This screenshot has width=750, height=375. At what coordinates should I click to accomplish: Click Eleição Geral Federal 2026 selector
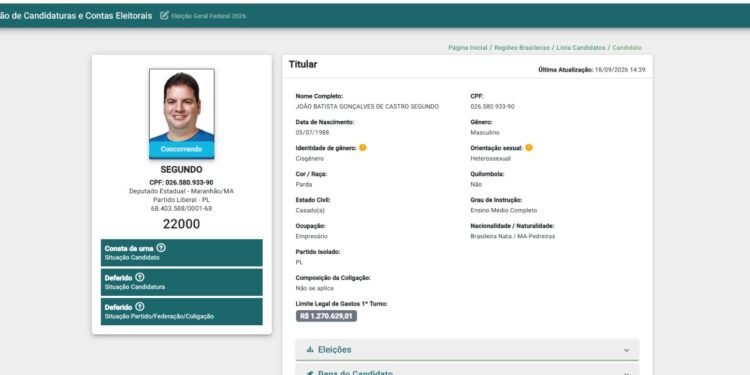tap(208, 16)
